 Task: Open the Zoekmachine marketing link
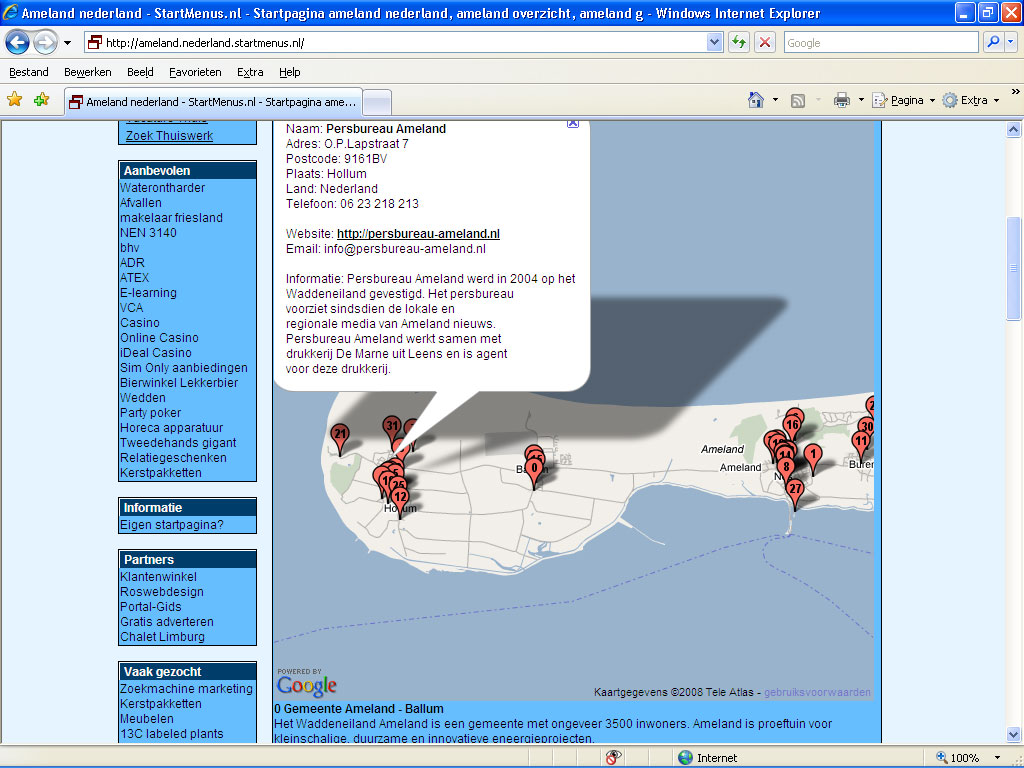pyautogui.click(x=186, y=689)
